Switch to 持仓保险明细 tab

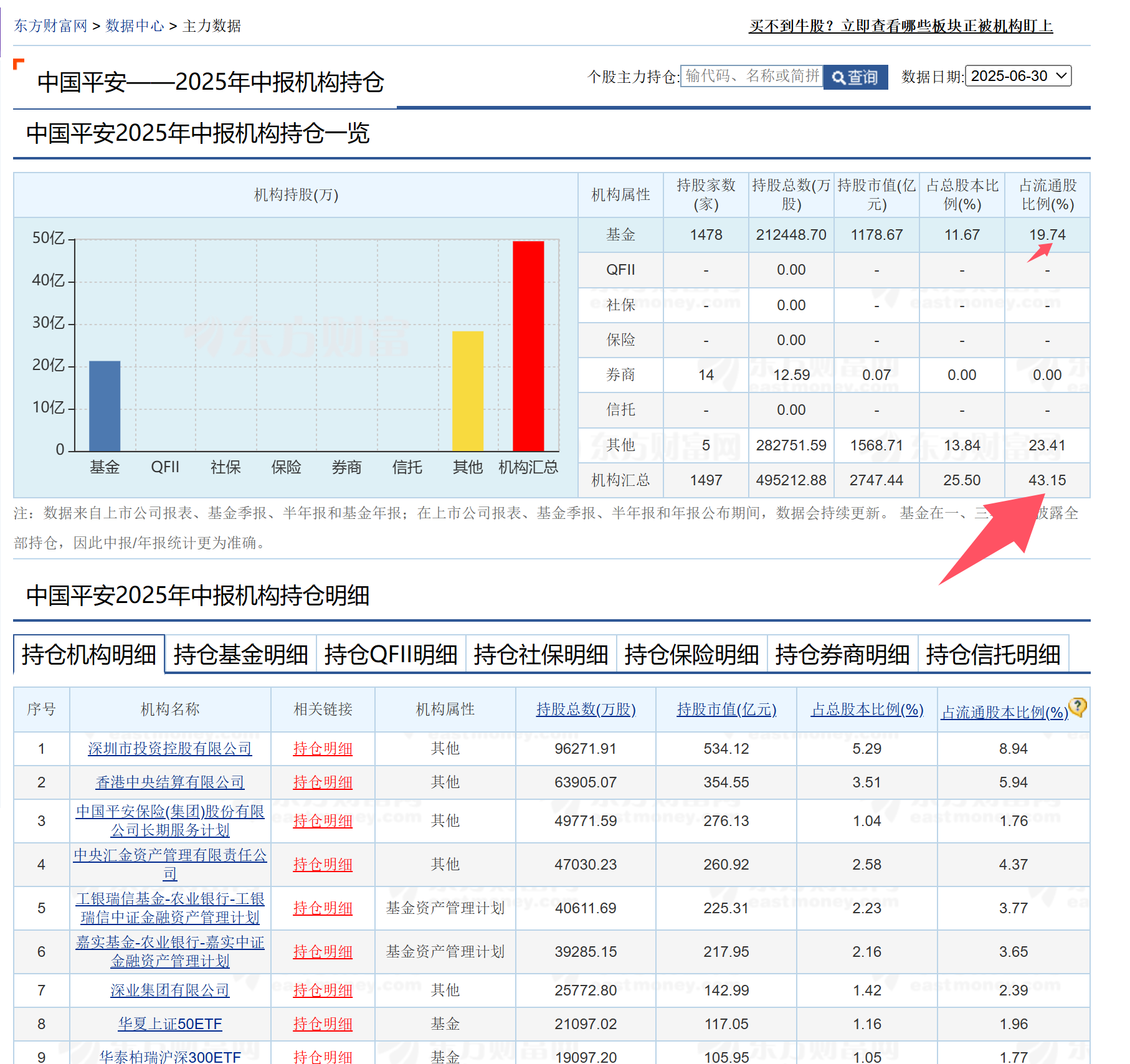(692, 654)
